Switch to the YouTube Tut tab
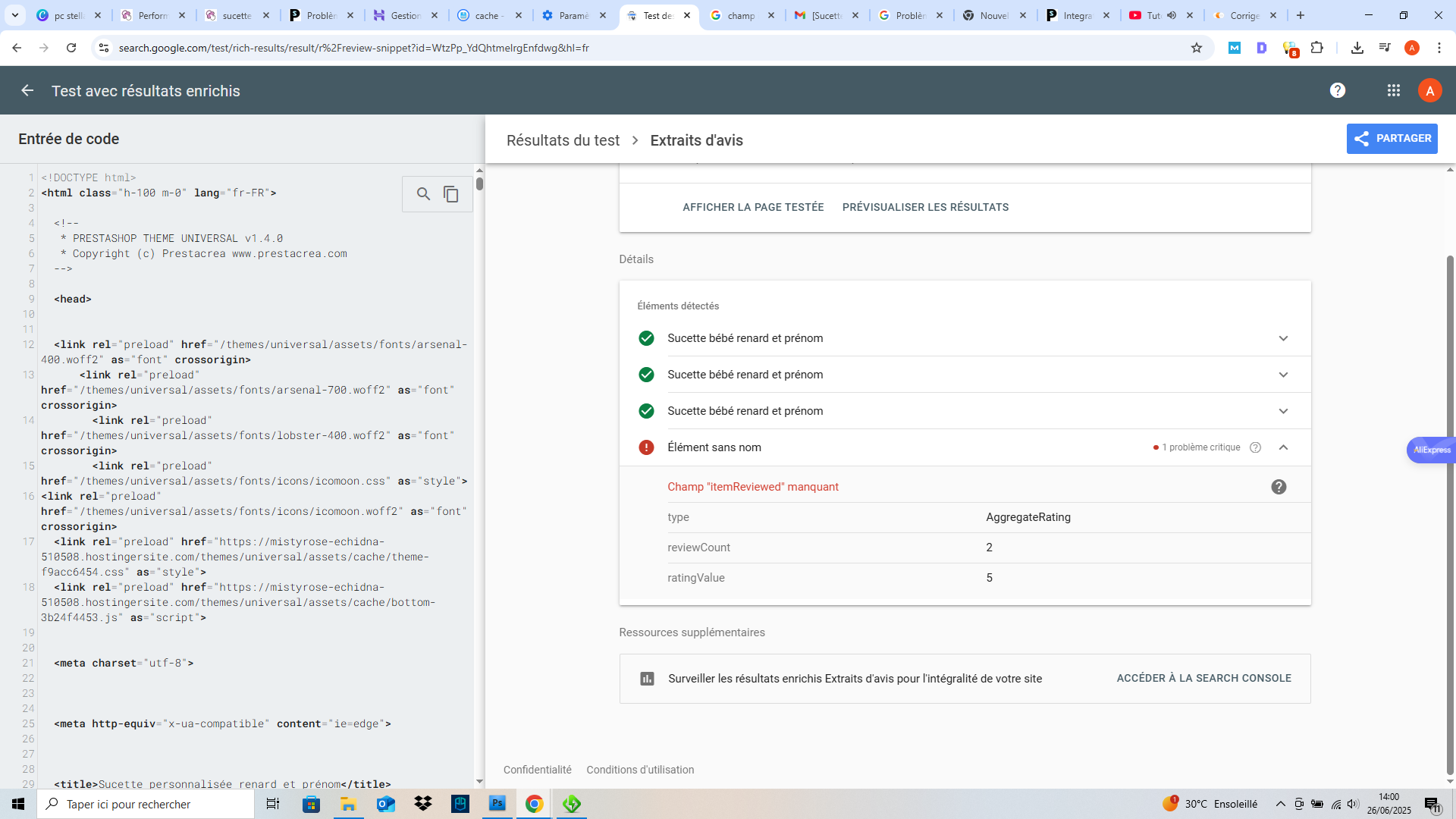The height and width of the screenshot is (819, 1456). click(x=1160, y=15)
